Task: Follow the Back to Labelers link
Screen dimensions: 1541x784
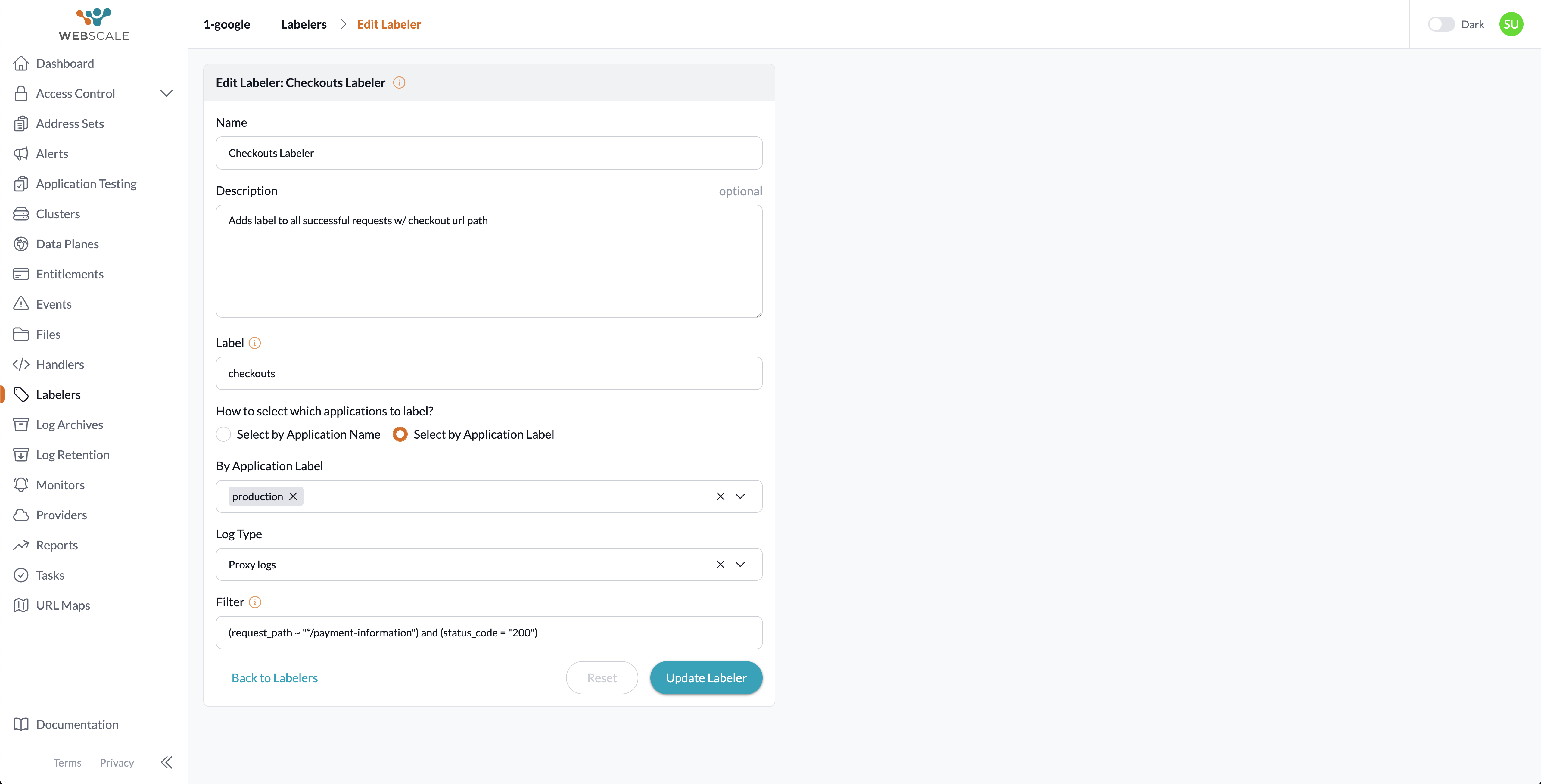Action: tap(275, 677)
